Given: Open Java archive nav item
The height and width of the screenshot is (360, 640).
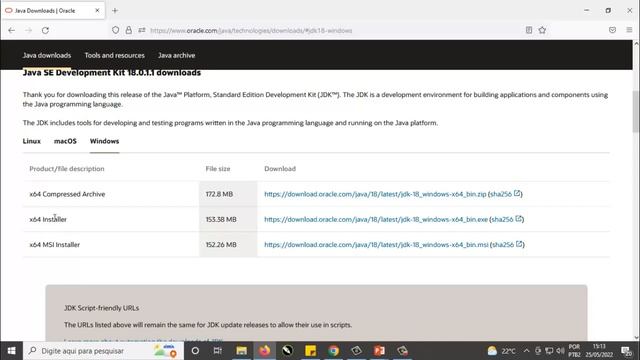Looking at the screenshot, I should [x=176, y=55].
